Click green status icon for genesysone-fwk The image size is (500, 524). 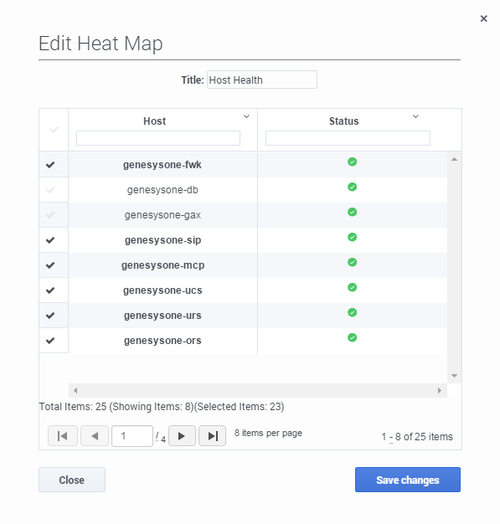[352, 162]
